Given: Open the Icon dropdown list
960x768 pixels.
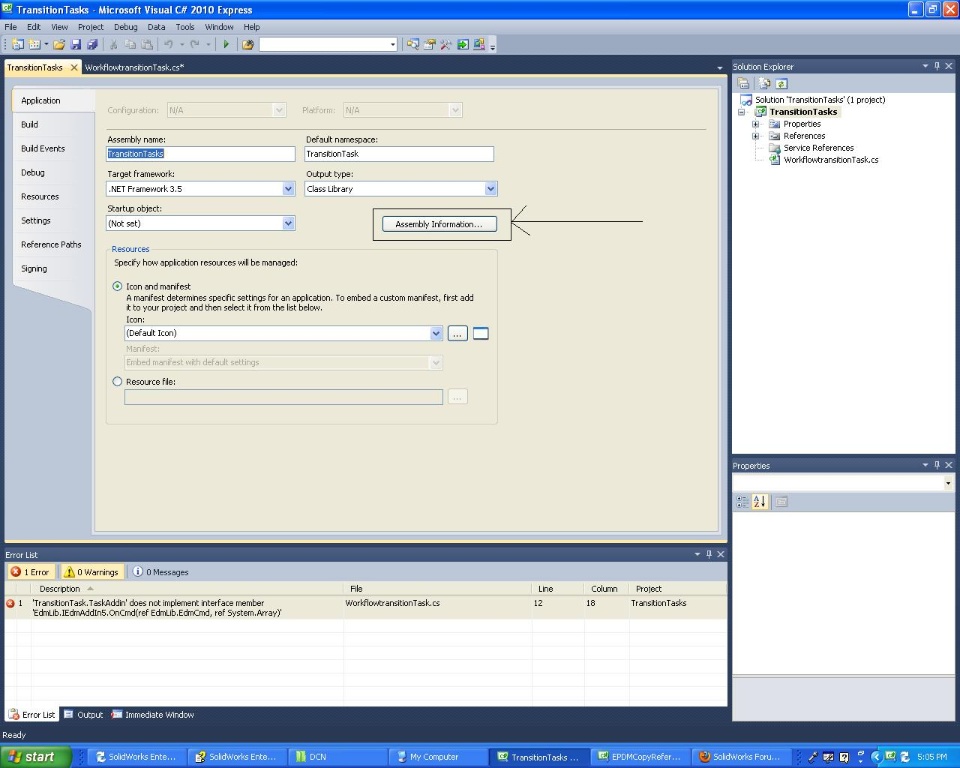Looking at the screenshot, I should click(x=436, y=333).
